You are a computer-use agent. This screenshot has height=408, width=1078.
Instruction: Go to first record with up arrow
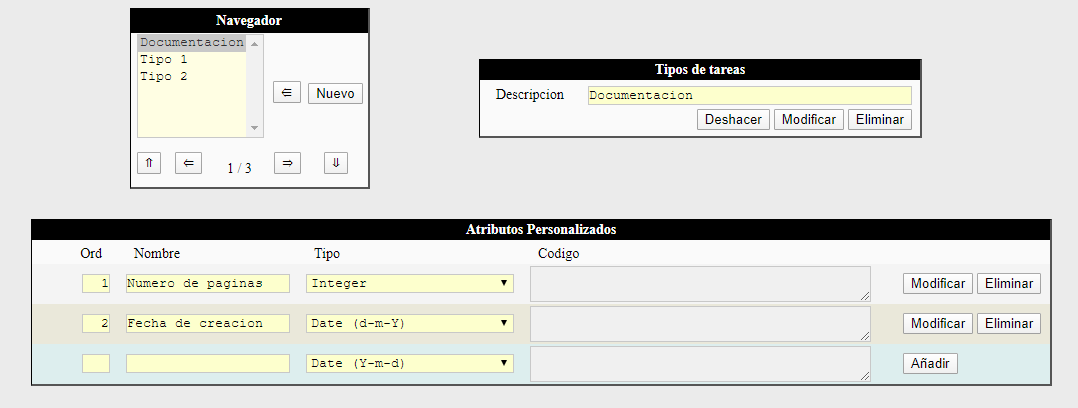(x=149, y=163)
